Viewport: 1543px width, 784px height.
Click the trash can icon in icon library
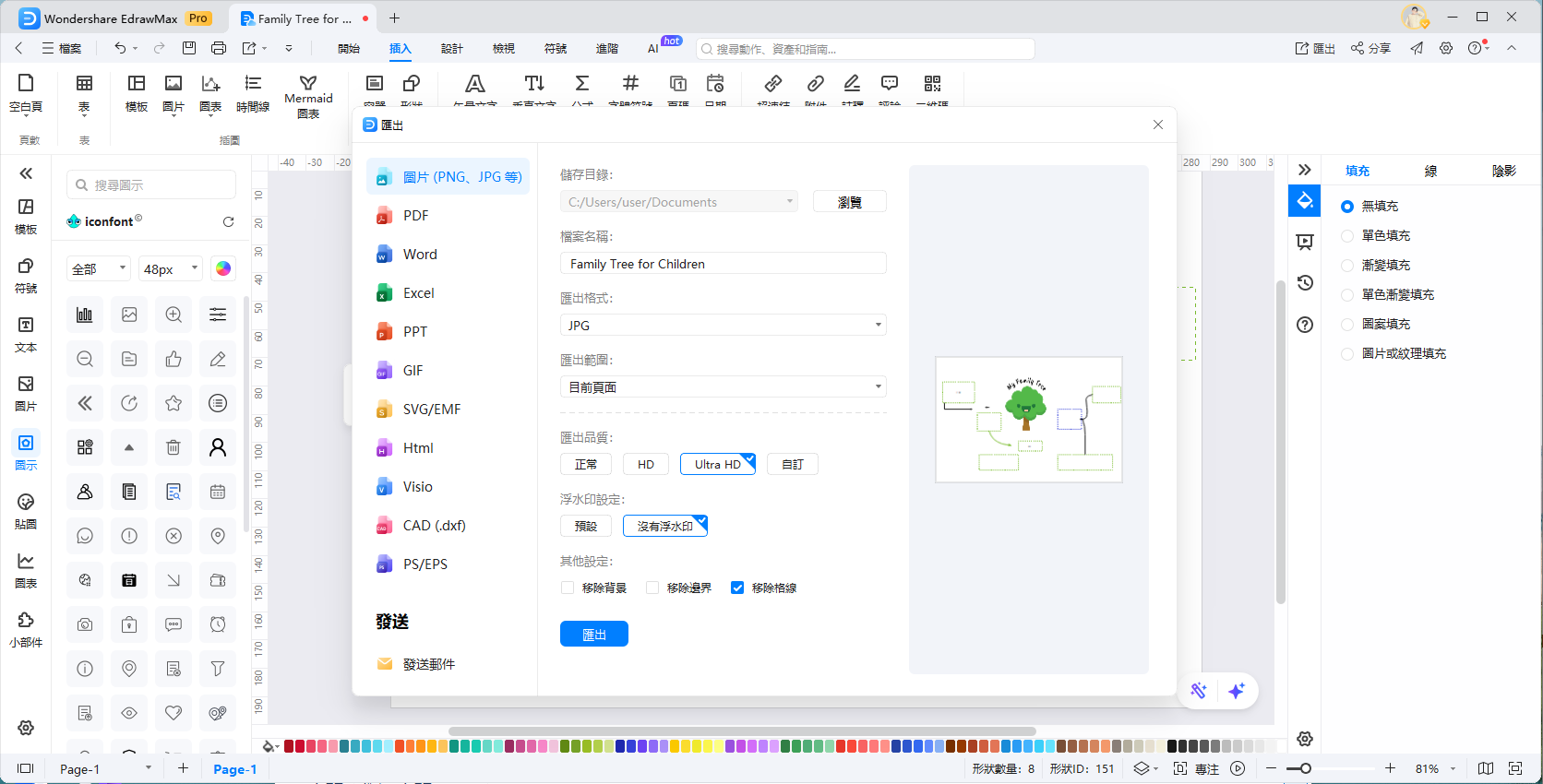pos(173,447)
